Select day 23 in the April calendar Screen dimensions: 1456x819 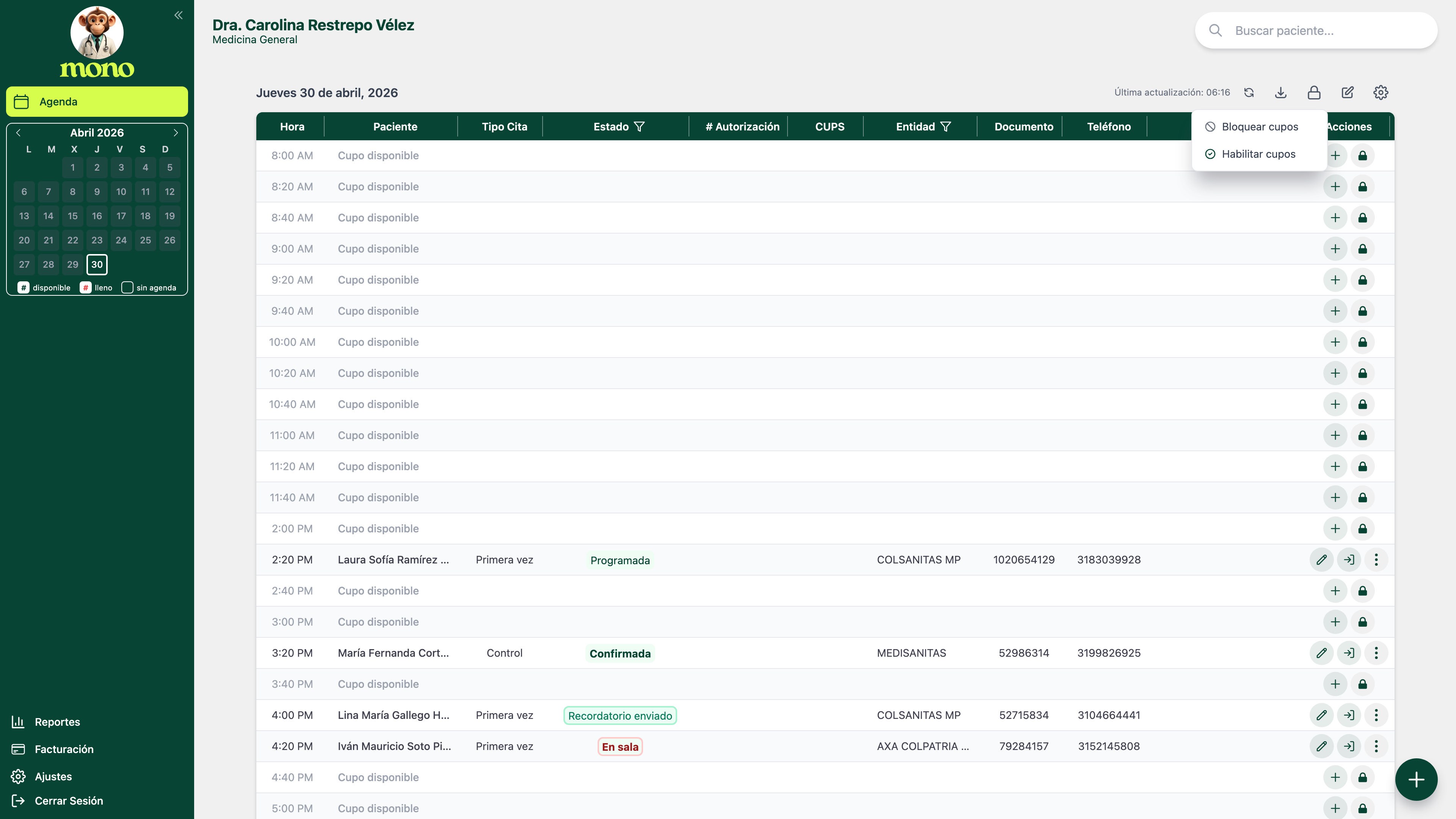[x=97, y=240]
